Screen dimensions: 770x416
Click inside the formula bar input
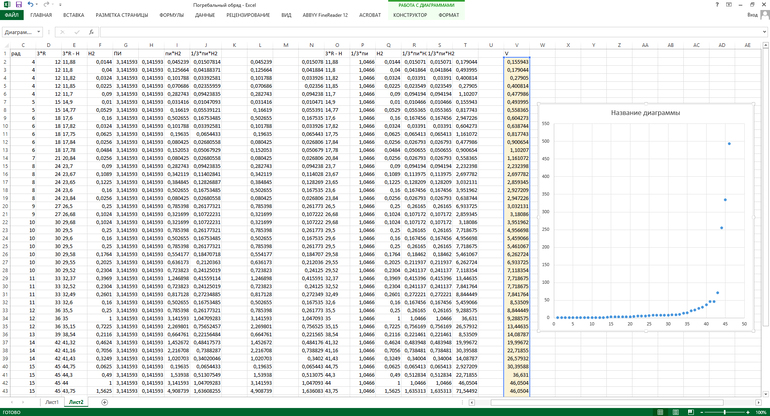(431, 32)
